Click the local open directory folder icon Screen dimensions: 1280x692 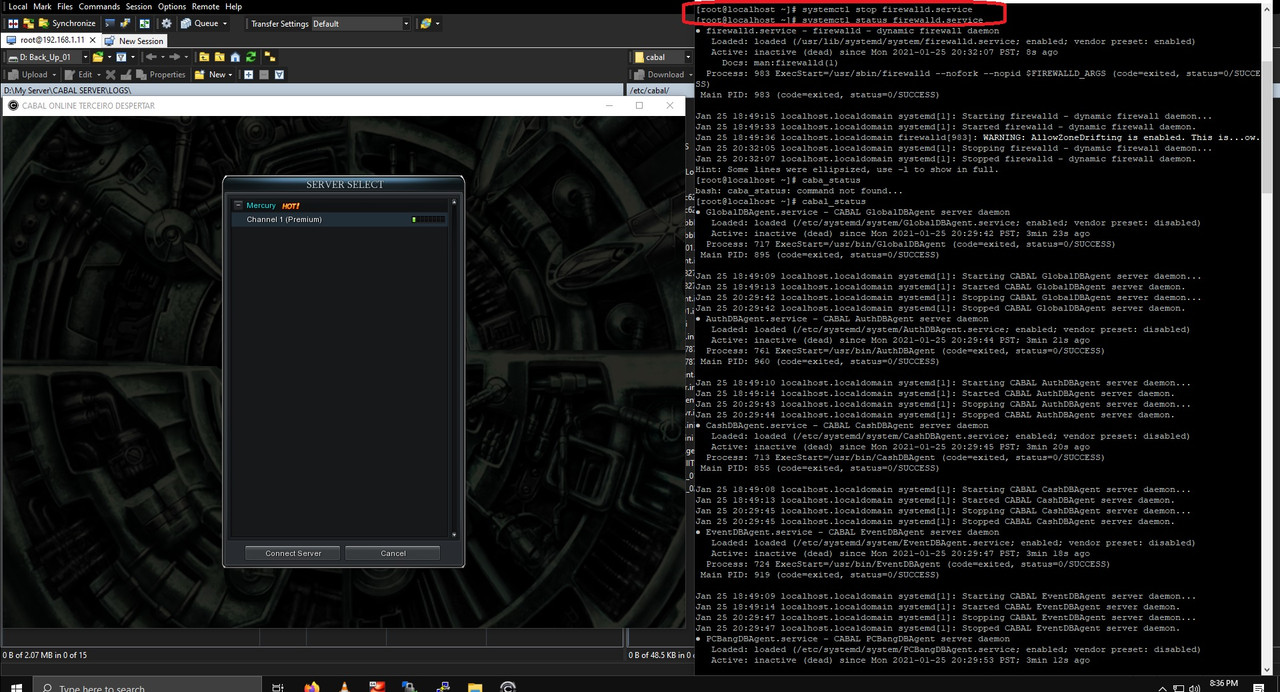pyautogui.click(x=98, y=57)
